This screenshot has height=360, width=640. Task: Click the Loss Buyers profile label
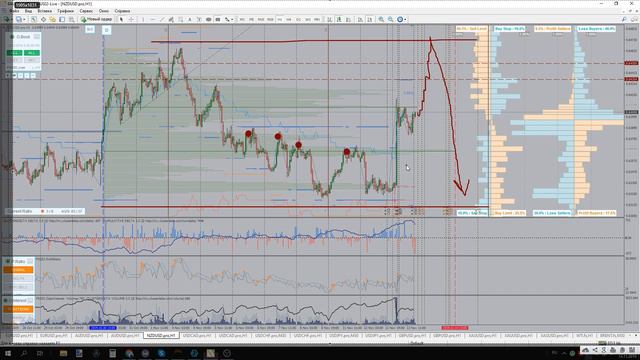[596, 29]
